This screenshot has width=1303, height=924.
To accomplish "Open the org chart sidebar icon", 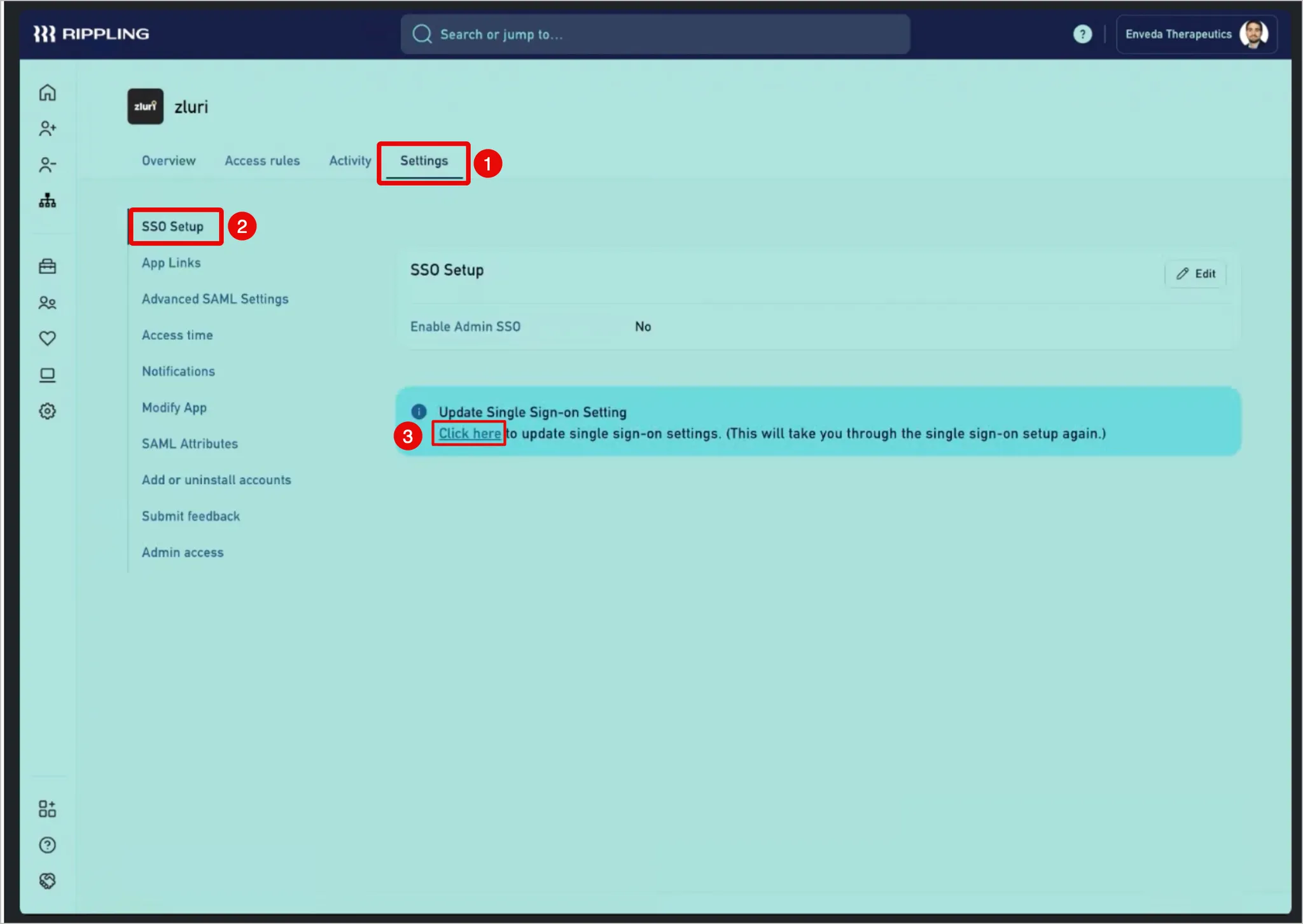I will [48, 201].
